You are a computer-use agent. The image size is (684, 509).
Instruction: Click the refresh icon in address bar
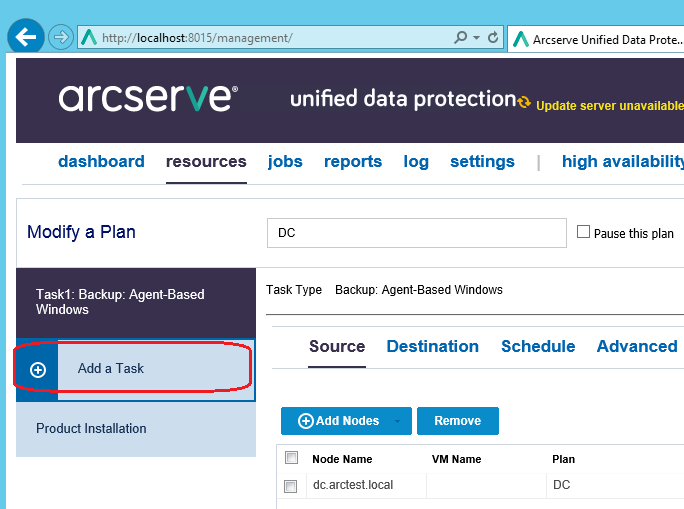(x=493, y=38)
